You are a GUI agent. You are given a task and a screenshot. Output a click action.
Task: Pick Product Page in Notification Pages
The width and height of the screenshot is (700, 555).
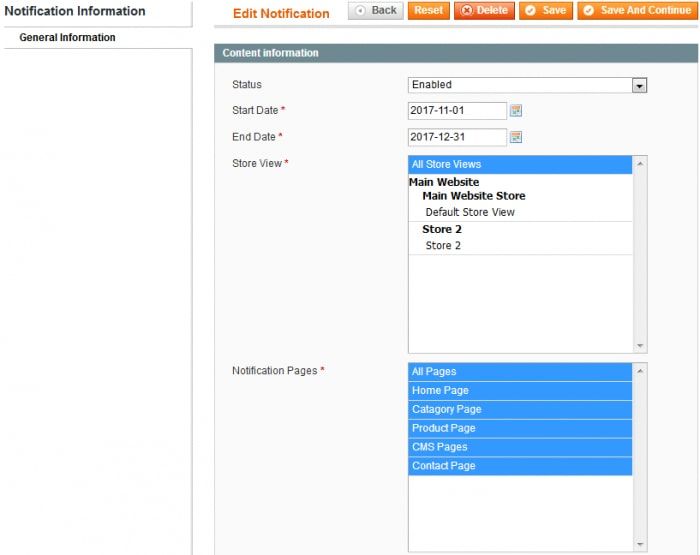(x=520, y=428)
